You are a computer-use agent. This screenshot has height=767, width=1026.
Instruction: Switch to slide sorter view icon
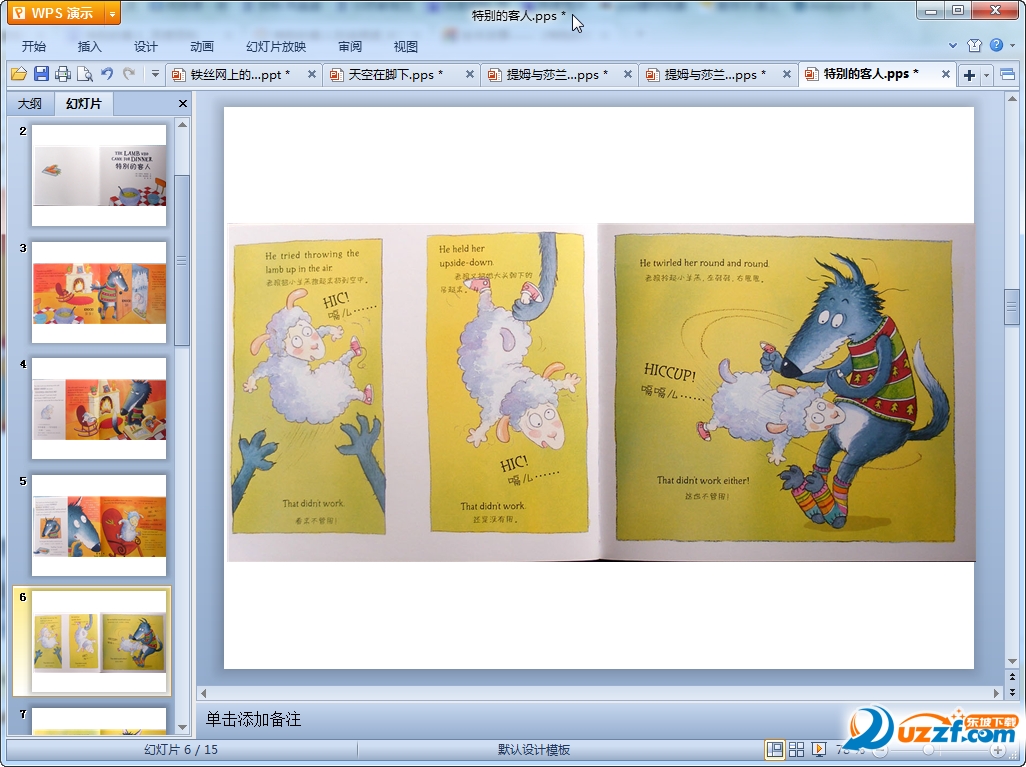(796, 749)
